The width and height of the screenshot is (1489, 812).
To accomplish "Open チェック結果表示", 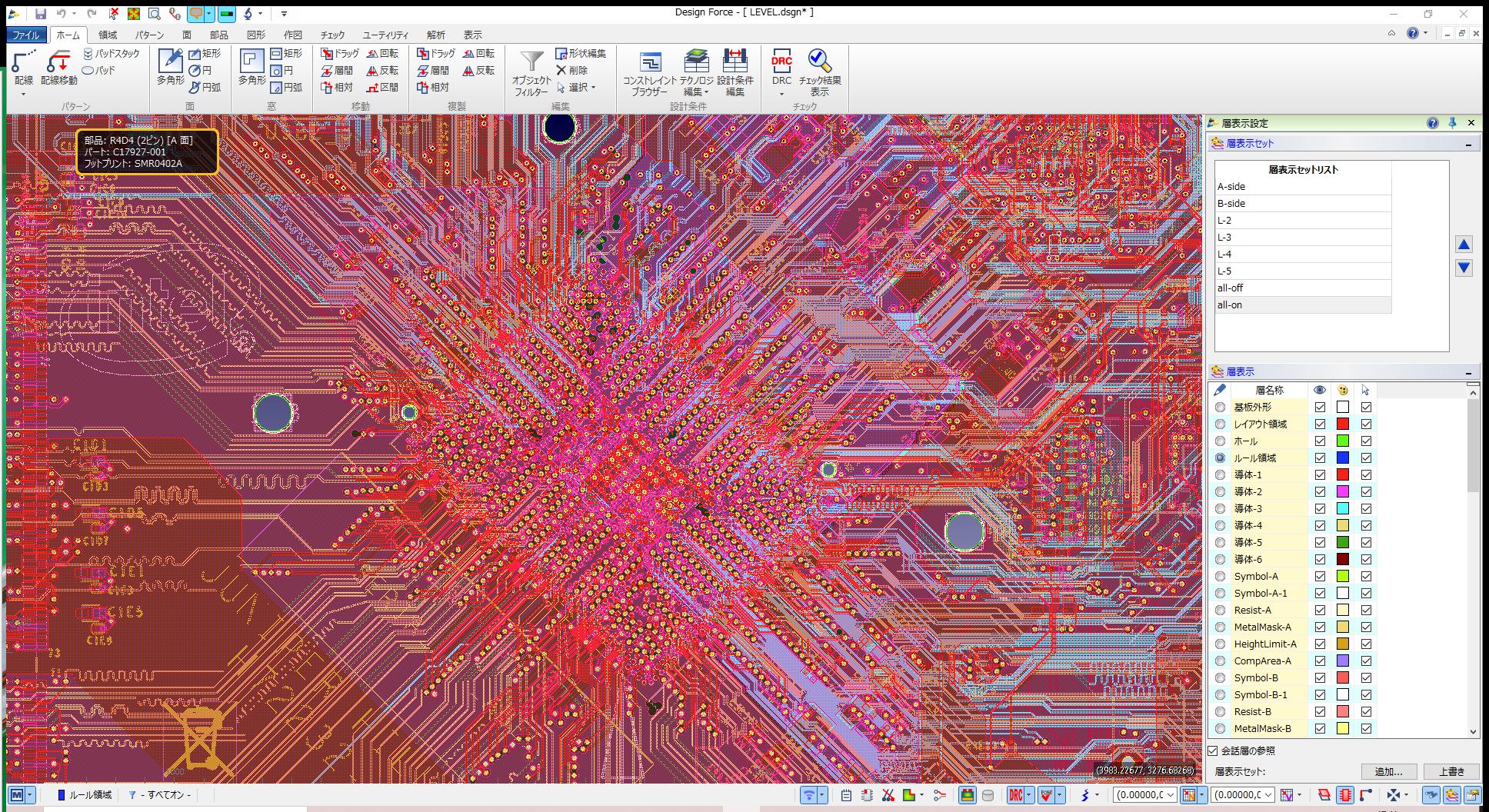I will [820, 74].
